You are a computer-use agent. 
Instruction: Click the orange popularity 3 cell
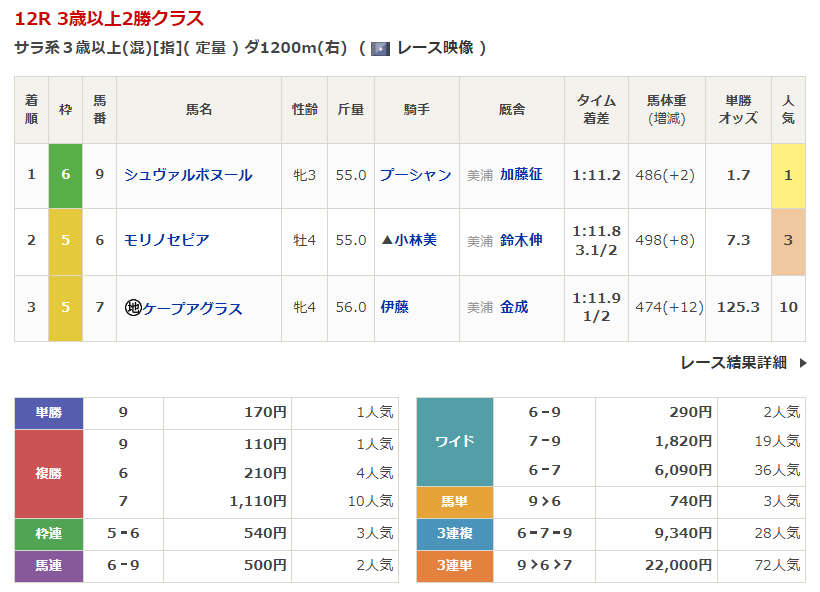[788, 240]
